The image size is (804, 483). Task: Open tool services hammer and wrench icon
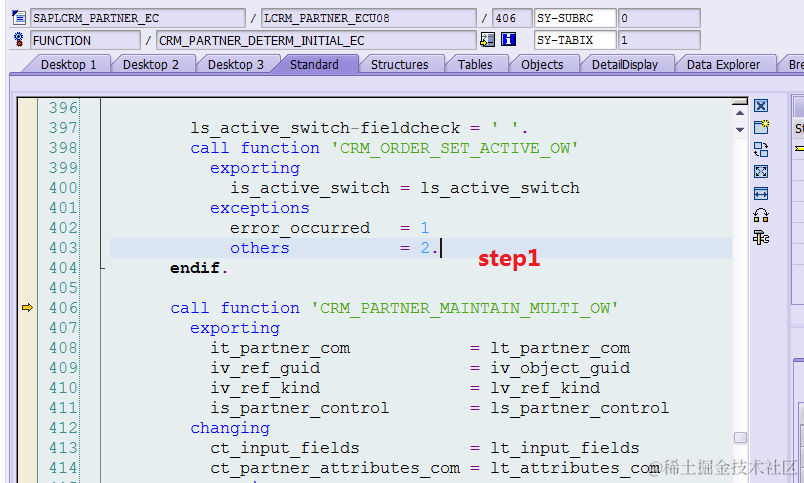click(x=761, y=237)
